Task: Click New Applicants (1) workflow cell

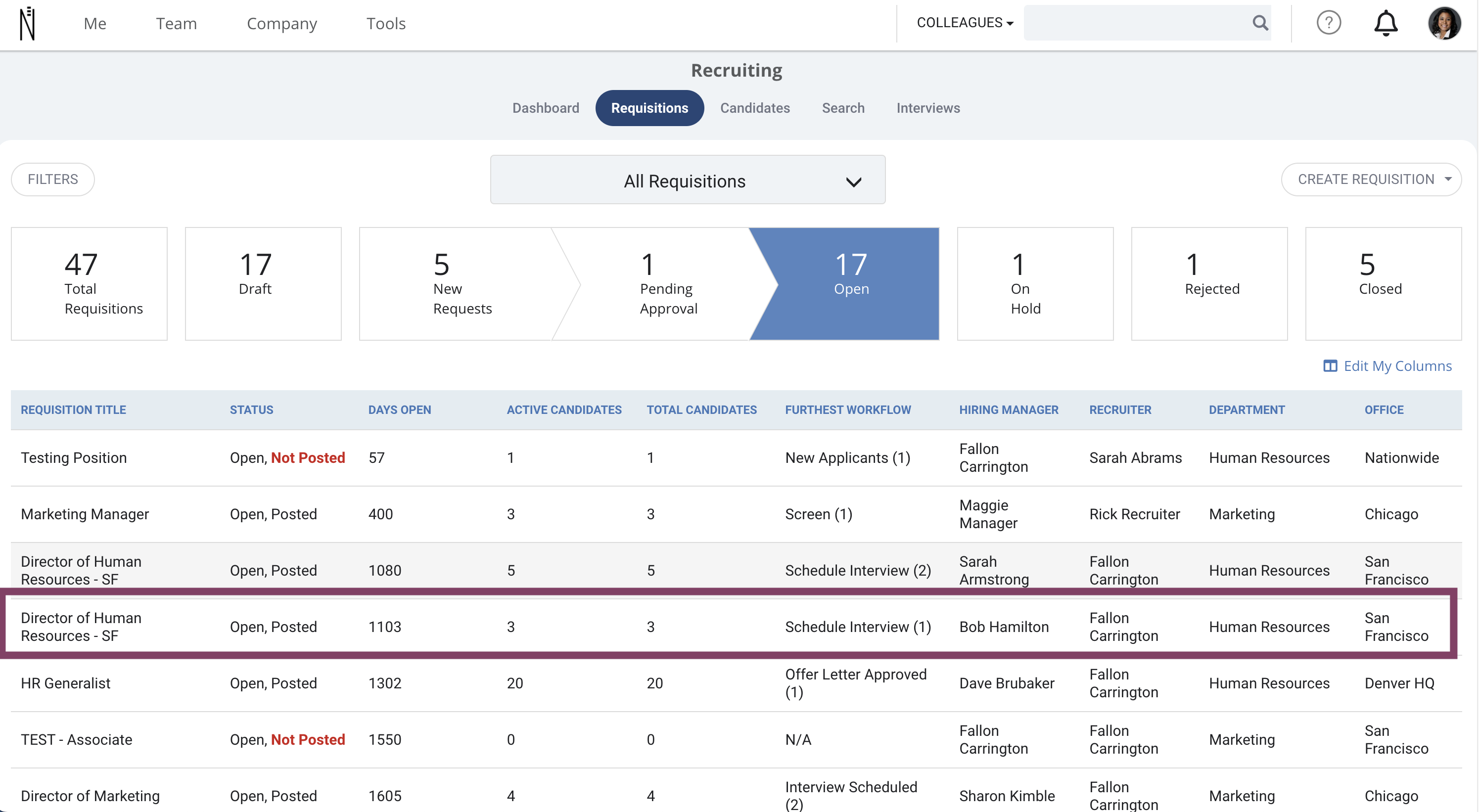Action: coord(847,458)
